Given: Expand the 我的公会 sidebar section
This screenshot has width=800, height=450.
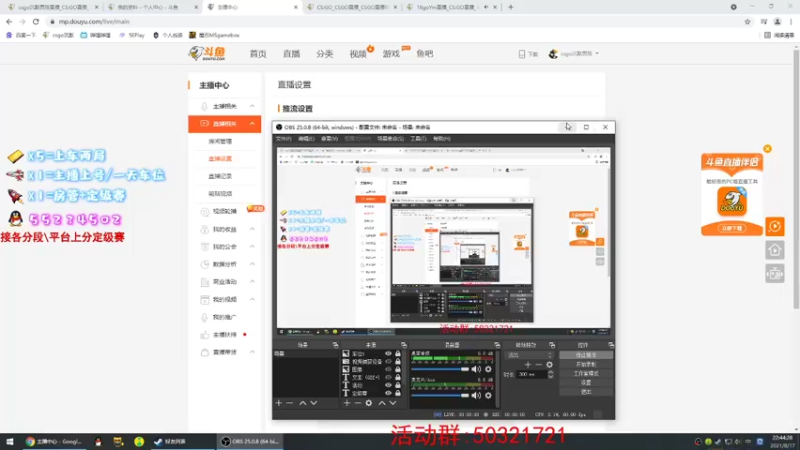Looking at the screenshot, I should [253, 246].
